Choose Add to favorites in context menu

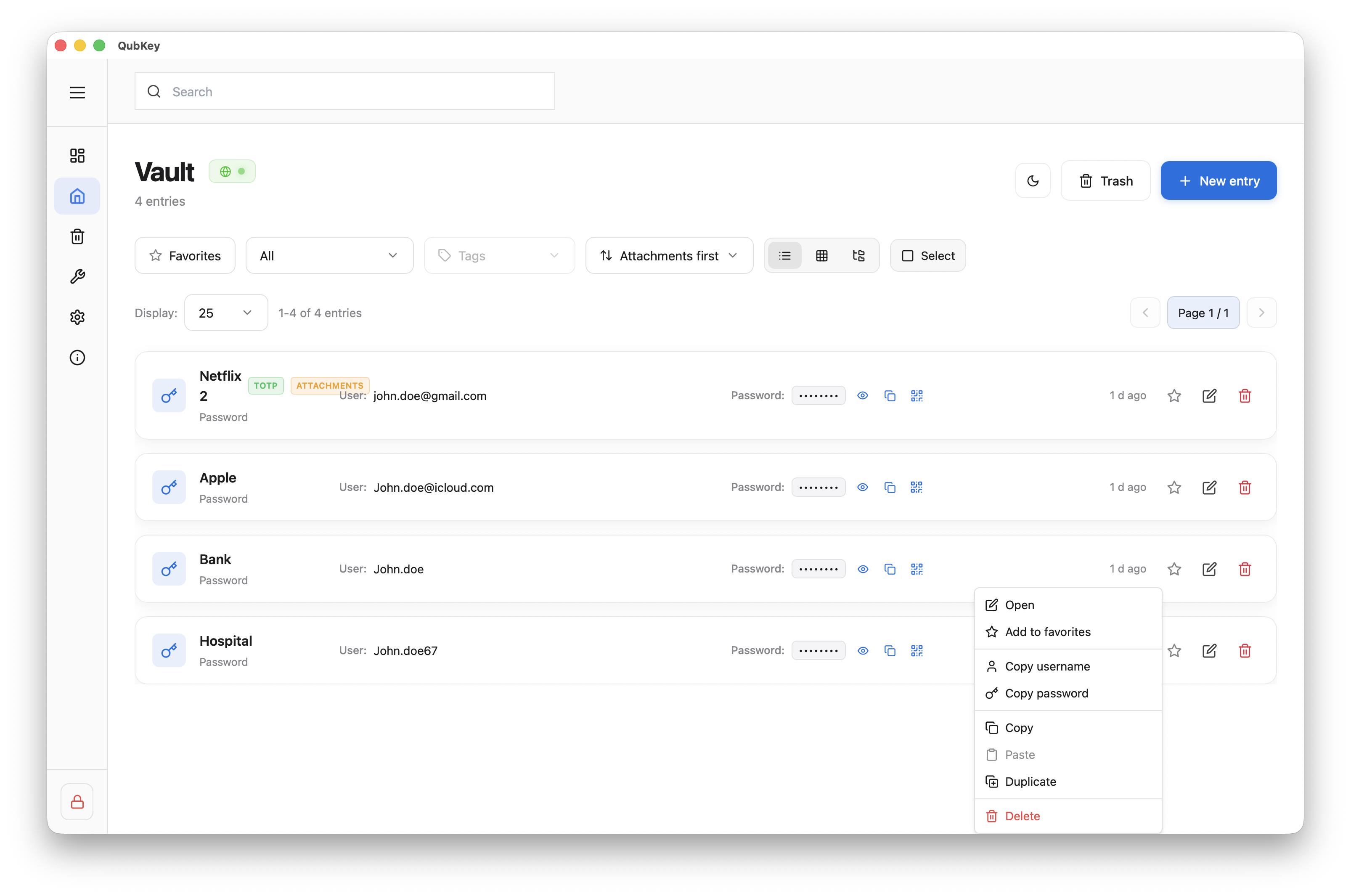[x=1068, y=631]
